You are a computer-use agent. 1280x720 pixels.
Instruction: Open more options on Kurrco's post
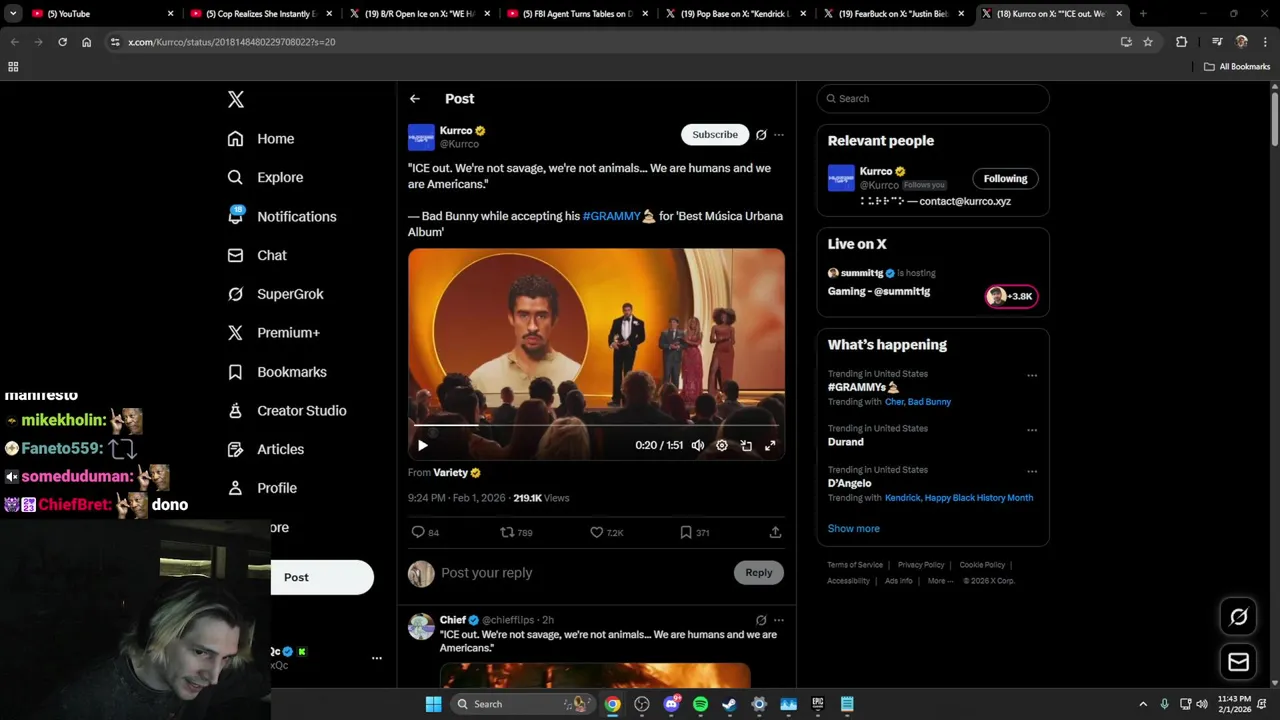pos(779,135)
